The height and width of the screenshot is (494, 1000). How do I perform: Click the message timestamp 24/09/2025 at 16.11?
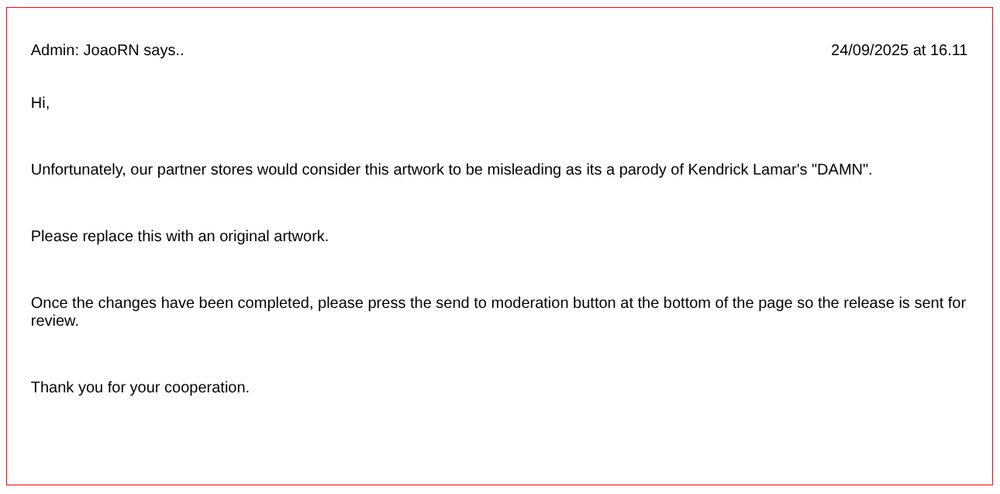pos(898,50)
